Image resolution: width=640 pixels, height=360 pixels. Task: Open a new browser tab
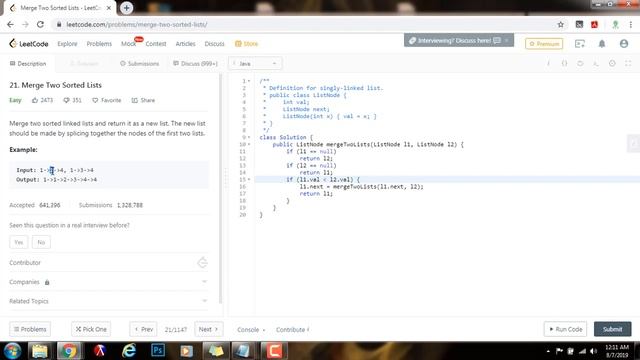127,8
